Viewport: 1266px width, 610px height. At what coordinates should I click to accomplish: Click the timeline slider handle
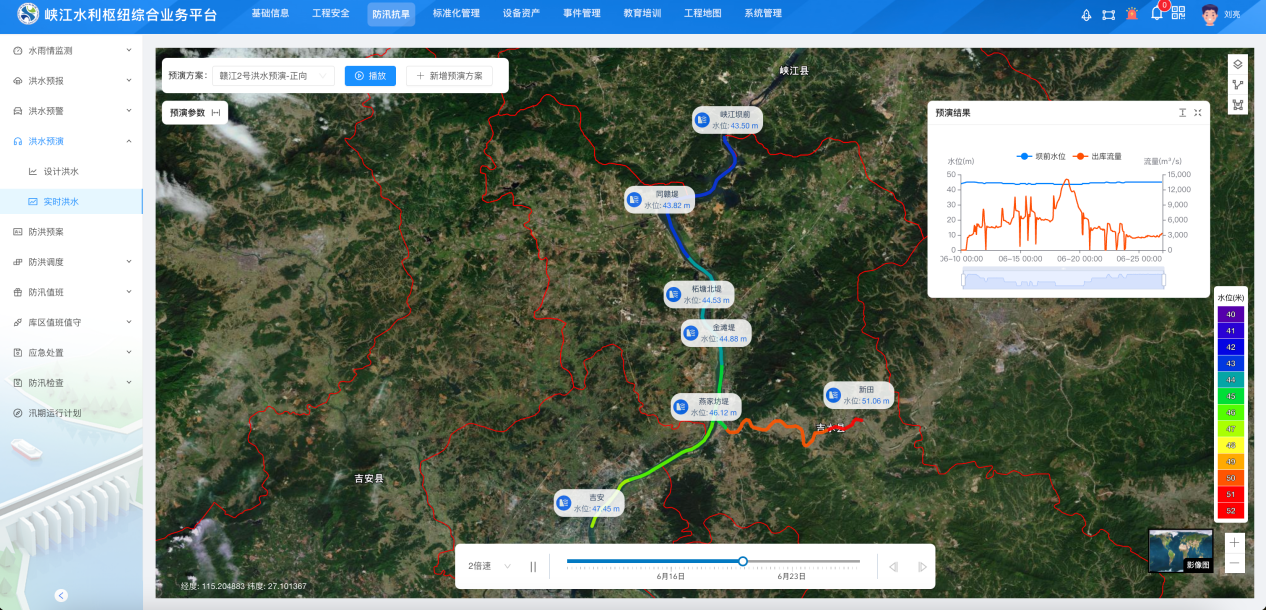[742, 561]
